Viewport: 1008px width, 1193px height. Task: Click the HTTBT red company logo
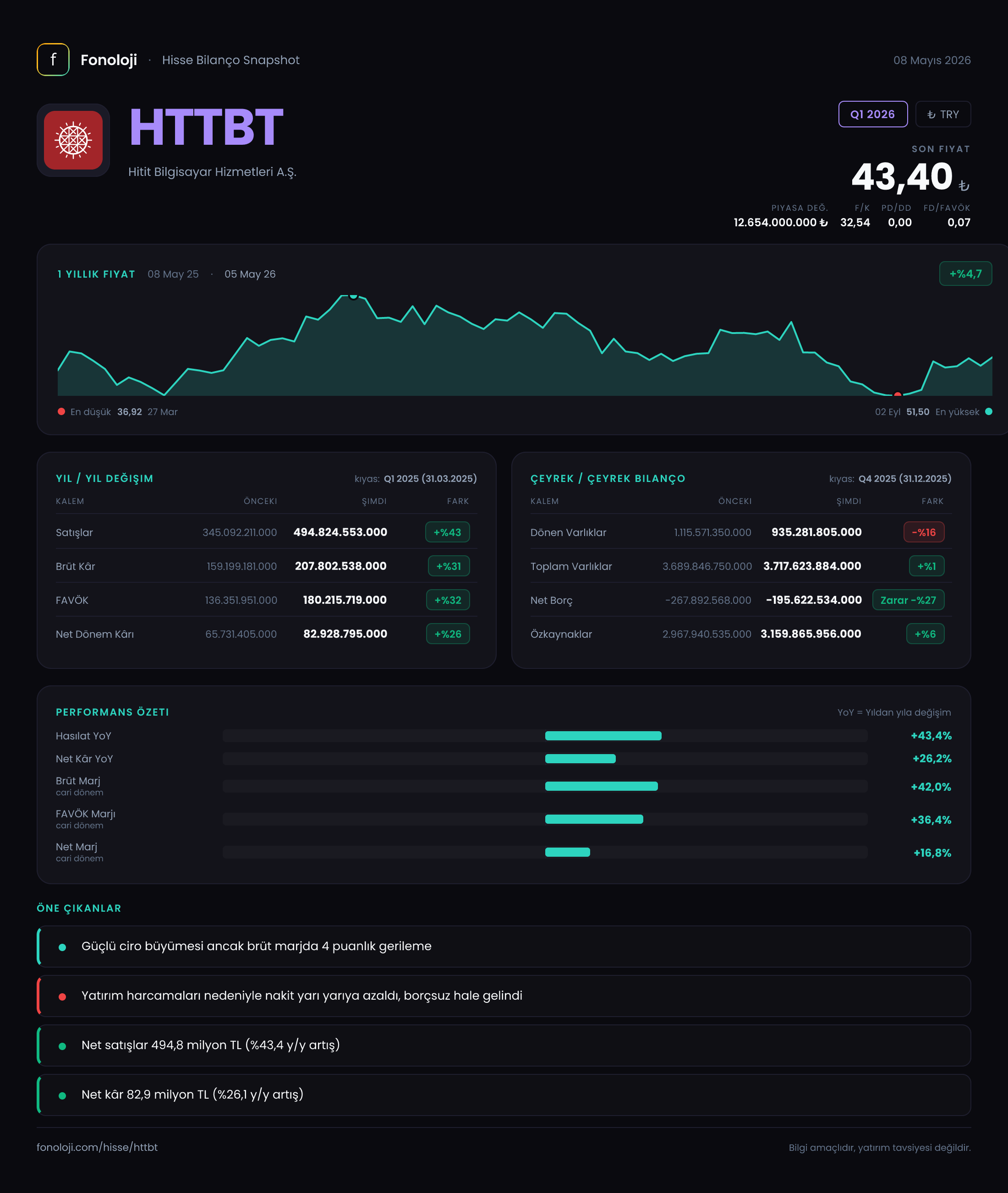(x=73, y=140)
